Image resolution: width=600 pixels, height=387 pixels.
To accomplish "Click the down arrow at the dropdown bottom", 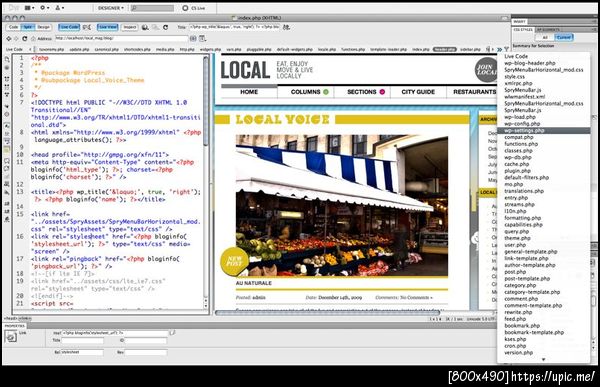I will click(x=543, y=359).
